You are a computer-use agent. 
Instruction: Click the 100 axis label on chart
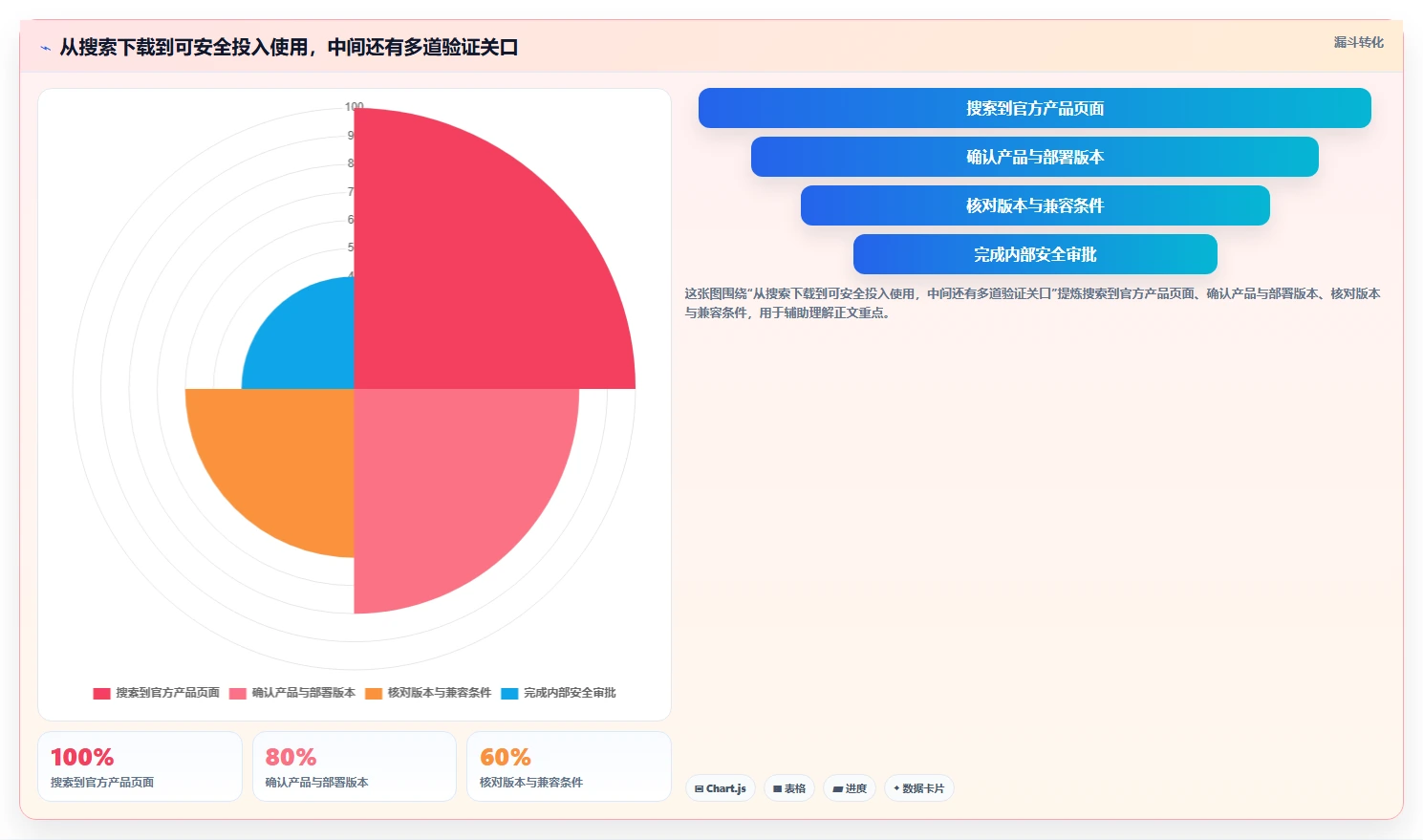pos(355,107)
